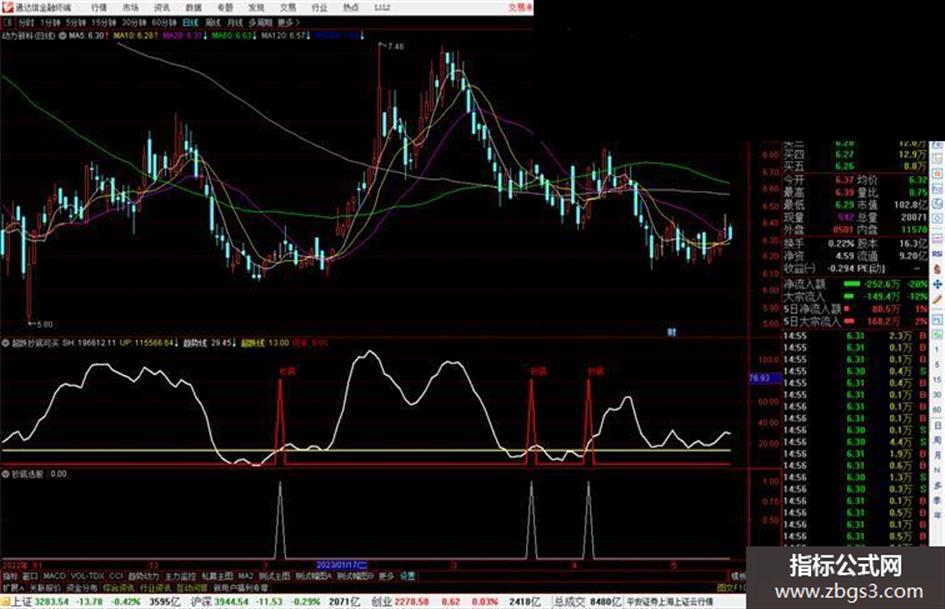Click the 上证 index in status bar
945x609 pixels.
pyautogui.click(x=22, y=602)
